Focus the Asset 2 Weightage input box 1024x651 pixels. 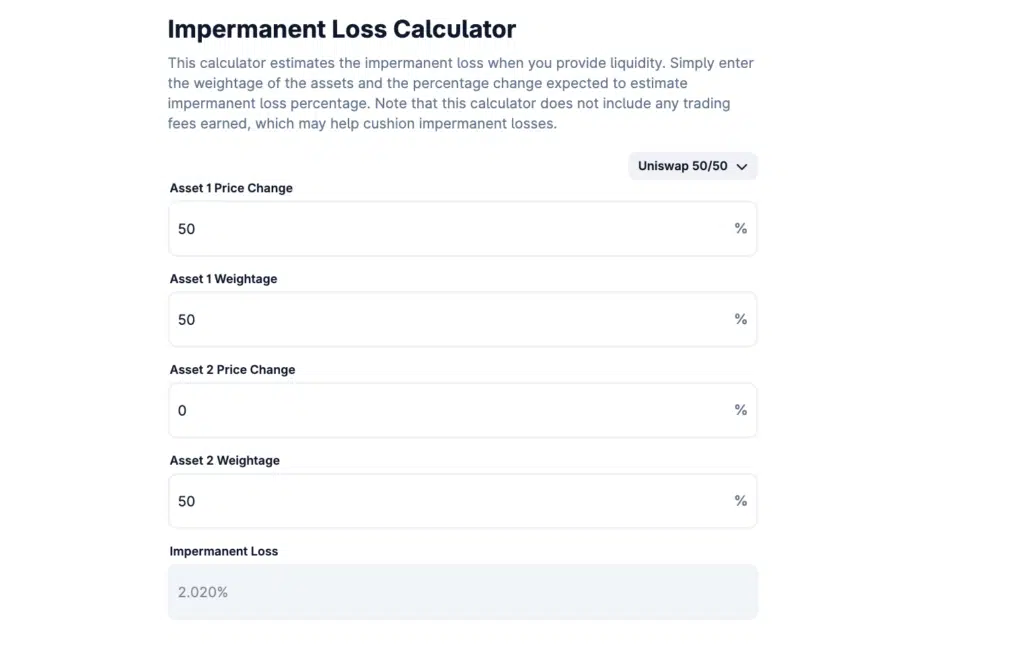(450, 501)
